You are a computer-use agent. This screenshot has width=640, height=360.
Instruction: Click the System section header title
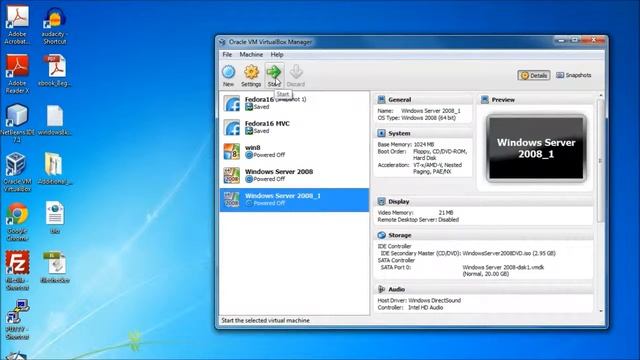[399, 133]
